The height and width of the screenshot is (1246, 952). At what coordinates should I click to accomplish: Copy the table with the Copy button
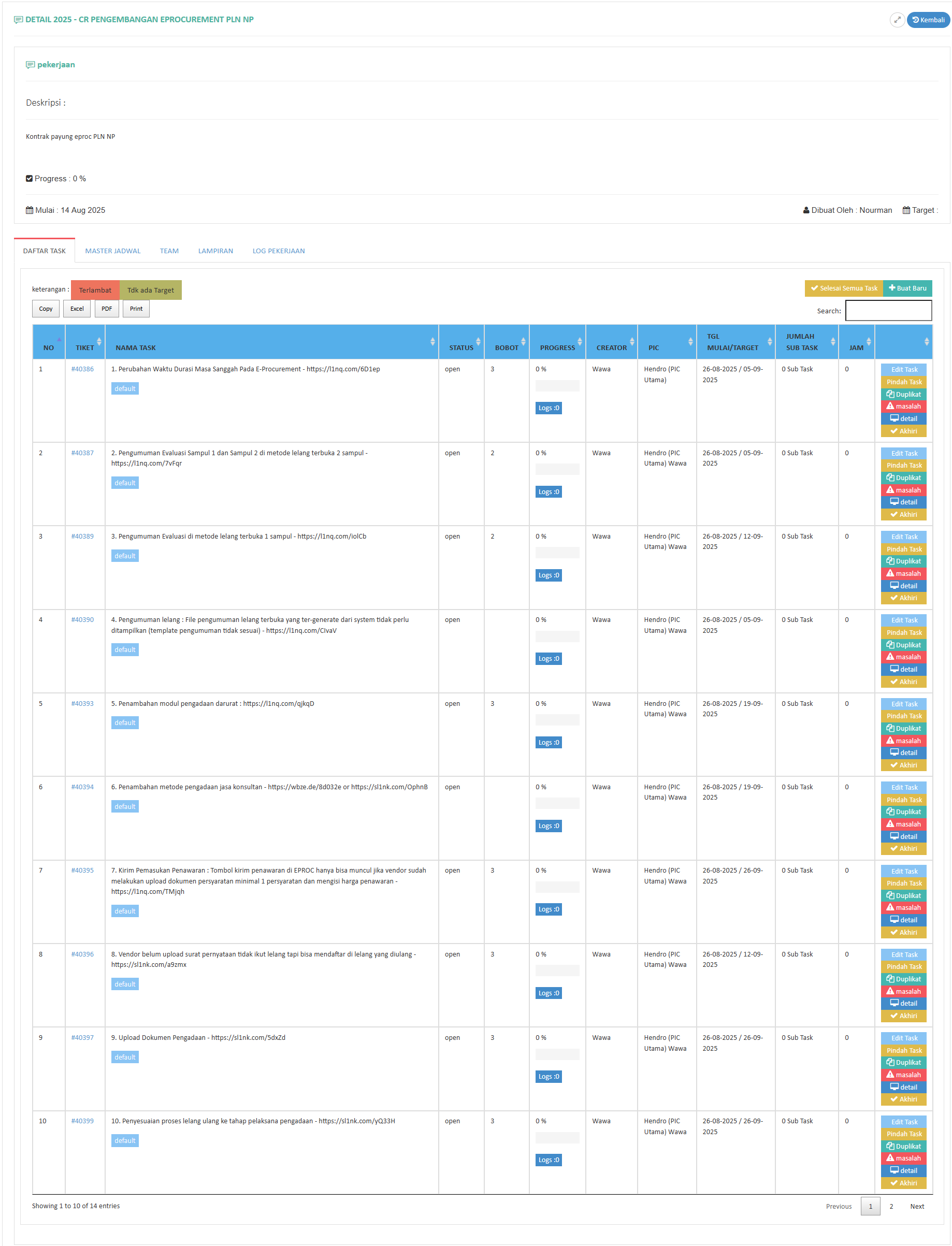pos(46,309)
